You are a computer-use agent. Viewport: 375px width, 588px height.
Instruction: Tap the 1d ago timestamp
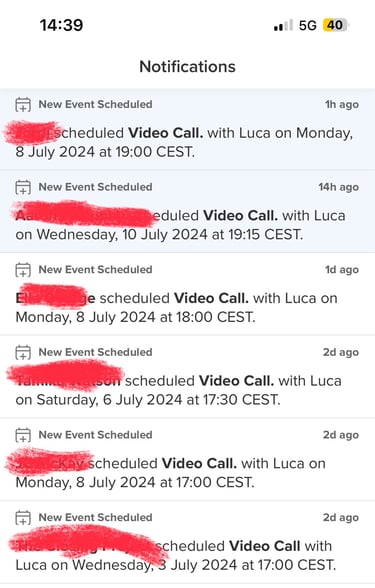342,270
